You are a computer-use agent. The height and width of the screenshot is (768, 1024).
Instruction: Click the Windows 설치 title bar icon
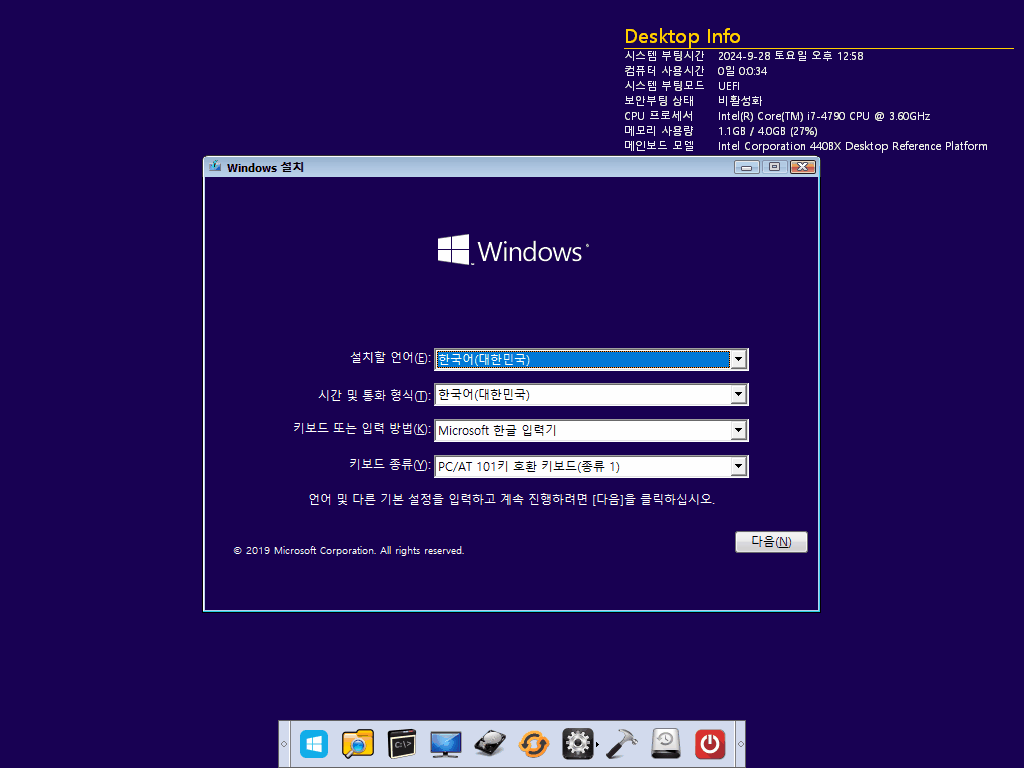215,167
